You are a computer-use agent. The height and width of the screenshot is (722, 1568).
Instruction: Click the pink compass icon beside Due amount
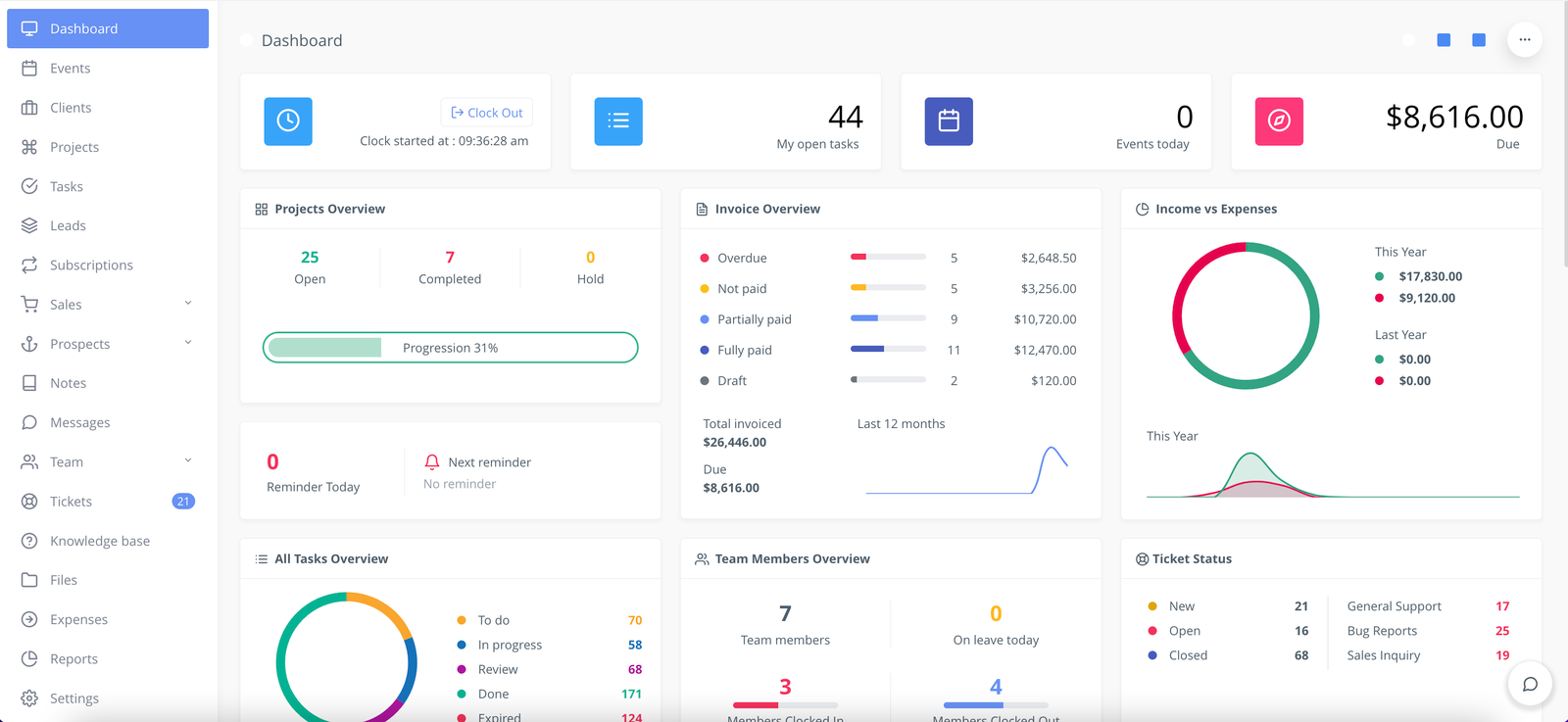coord(1279,121)
